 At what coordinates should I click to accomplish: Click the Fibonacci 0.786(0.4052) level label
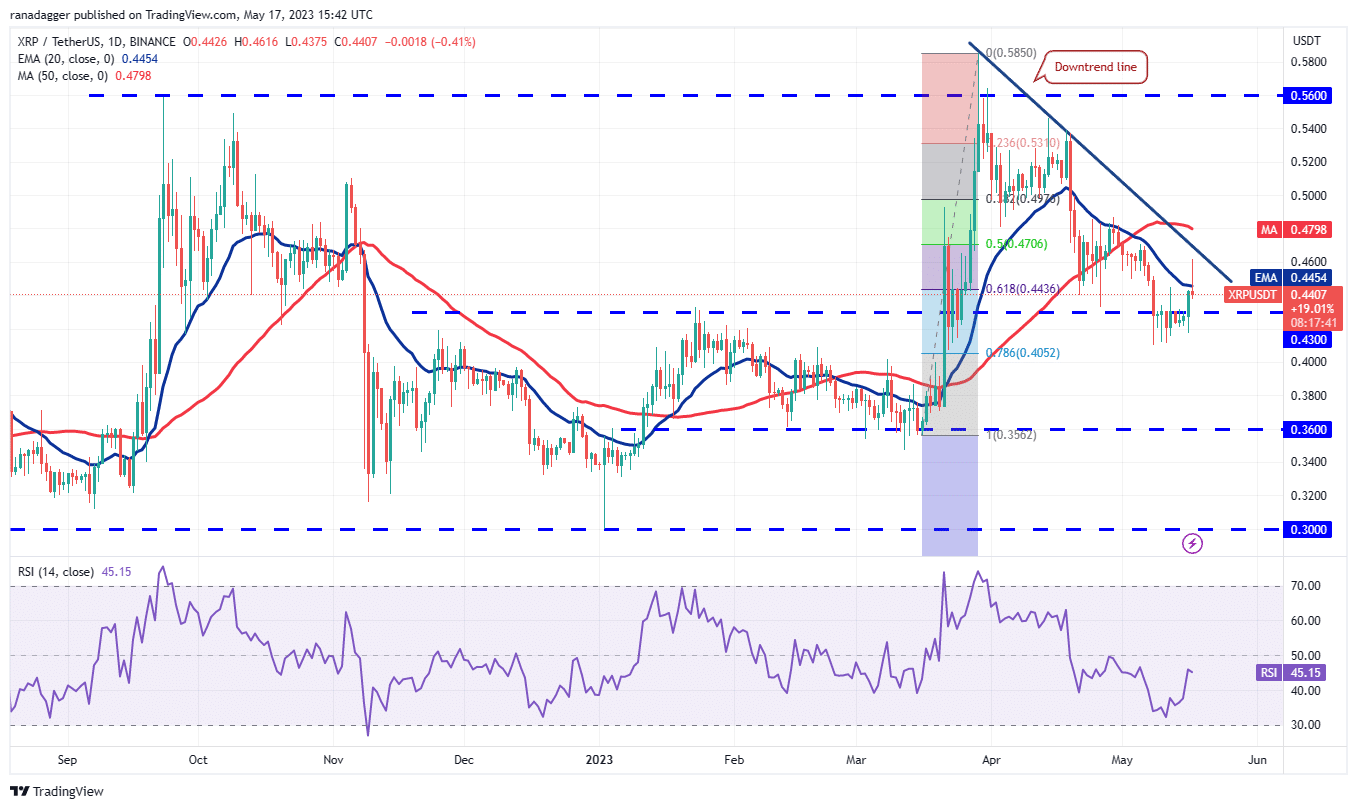pos(1023,353)
